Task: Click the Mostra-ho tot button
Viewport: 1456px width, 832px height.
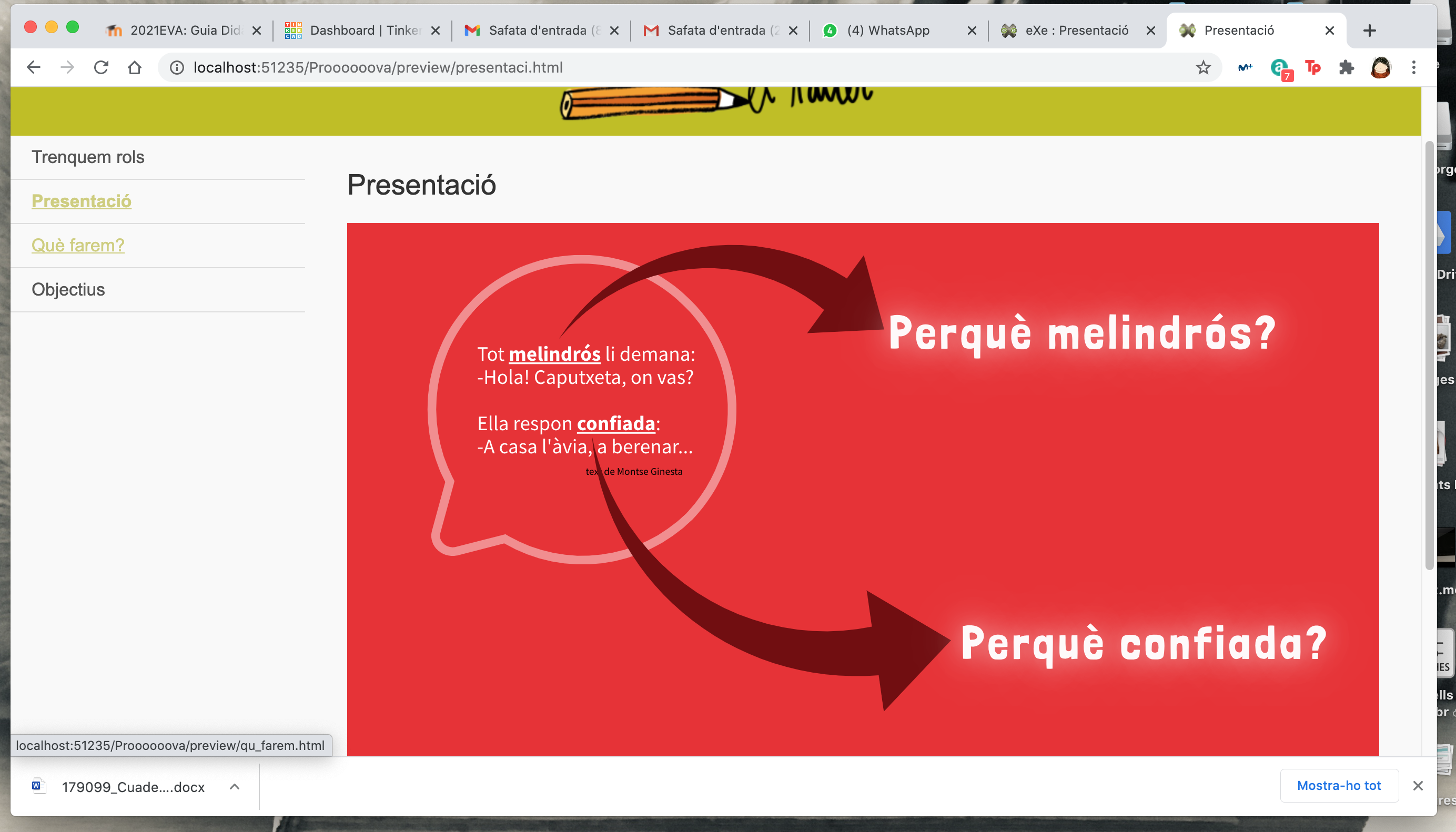Action: pos(1339,786)
